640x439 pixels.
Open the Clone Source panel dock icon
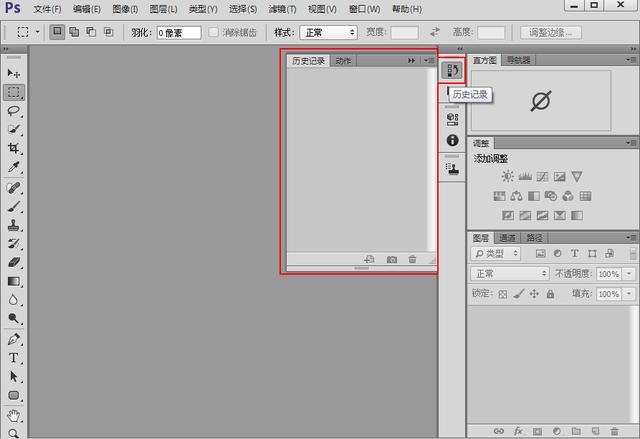(x=452, y=169)
